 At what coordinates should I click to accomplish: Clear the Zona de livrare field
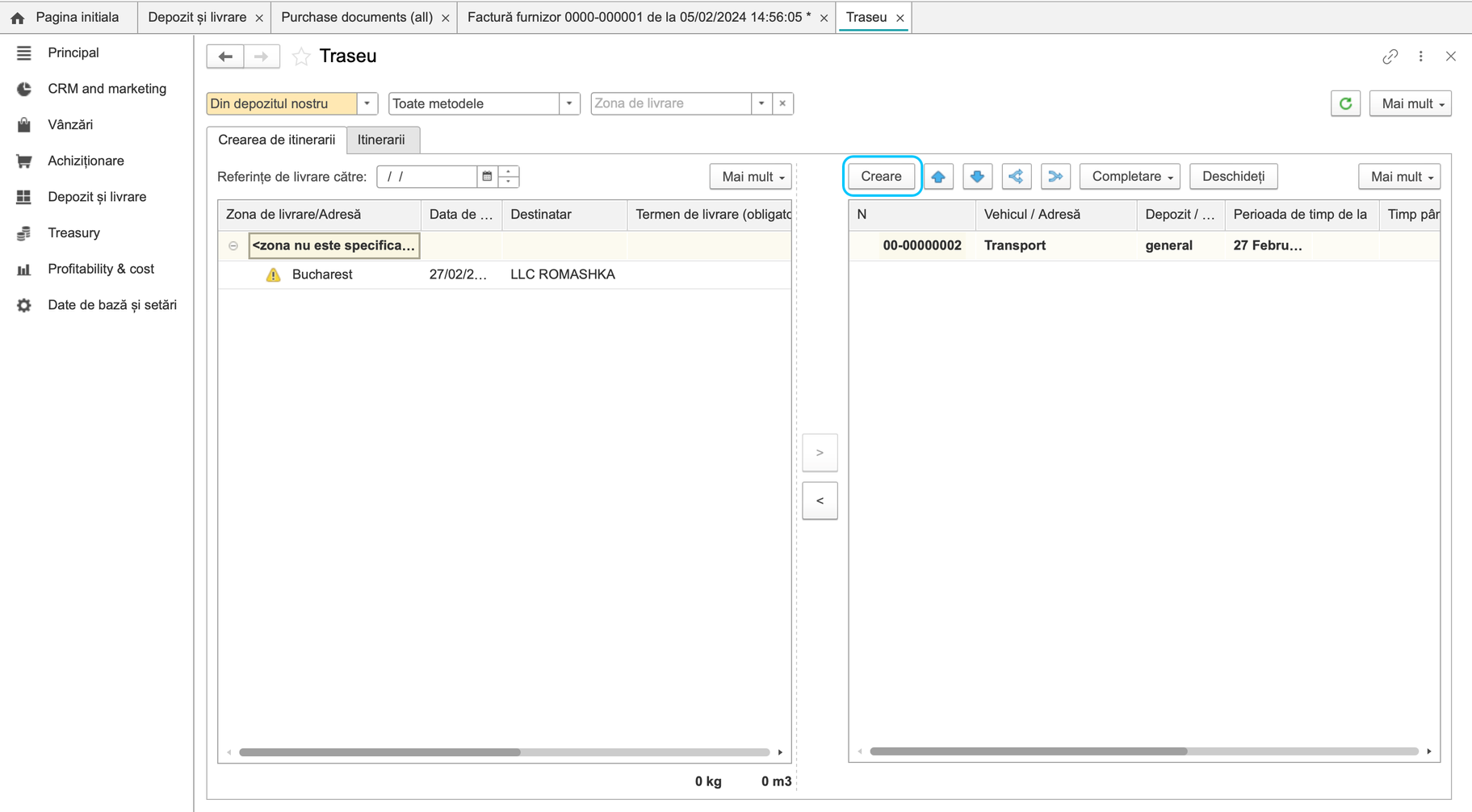(782, 103)
